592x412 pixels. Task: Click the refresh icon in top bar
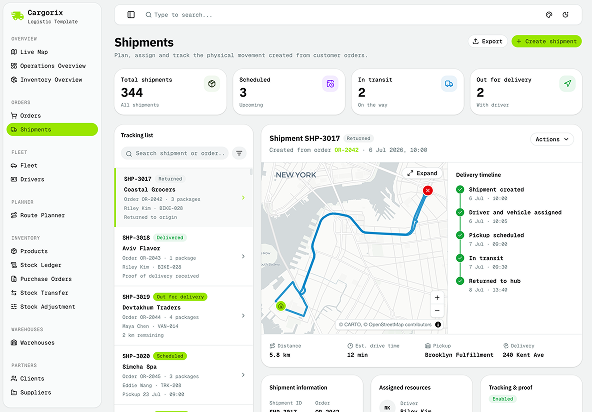click(565, 15)
